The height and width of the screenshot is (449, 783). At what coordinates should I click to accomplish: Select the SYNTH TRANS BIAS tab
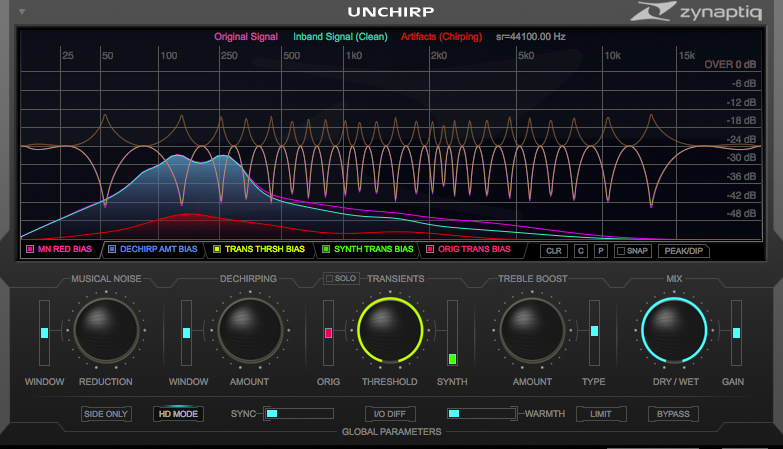tap(367, 249)
